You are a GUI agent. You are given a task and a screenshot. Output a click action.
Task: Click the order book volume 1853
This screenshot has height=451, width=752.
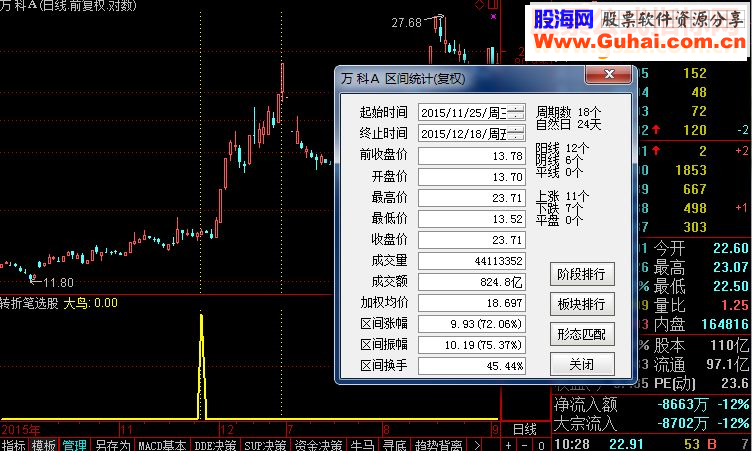(691, 170)
